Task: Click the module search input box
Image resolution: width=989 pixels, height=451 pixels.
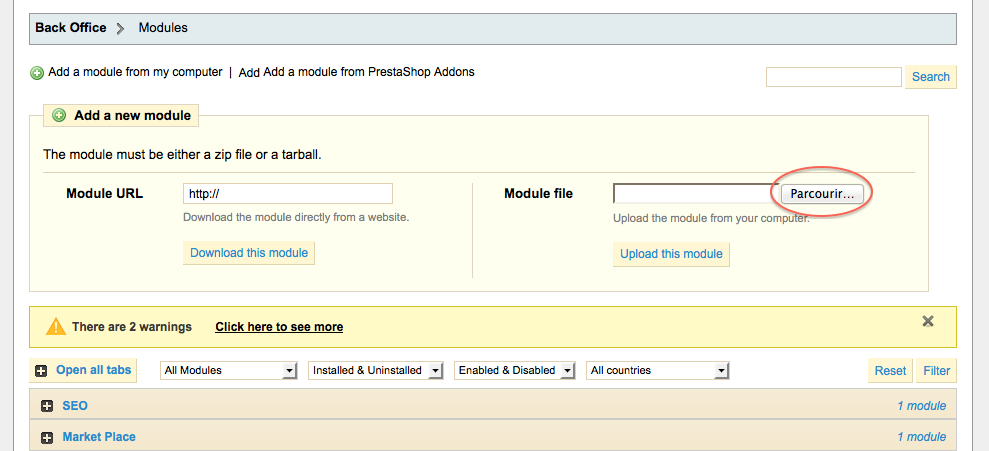Action: click(x=834, y=77)
